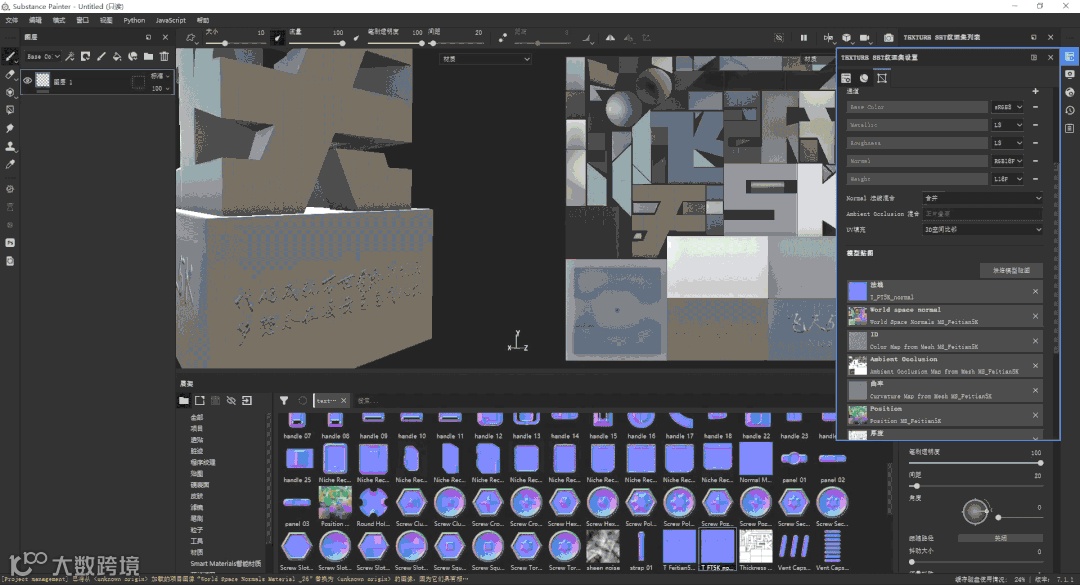Screen dimensions: 1080x585
Task: Open the History clock icon in right dock
Action: (1069, 110)
